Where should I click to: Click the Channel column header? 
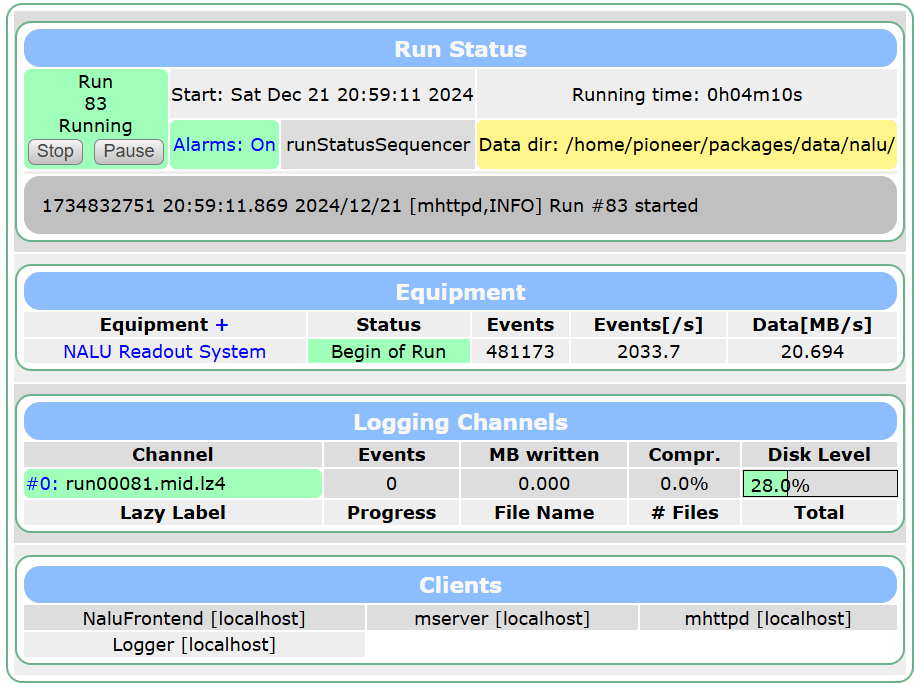(x=173, y=455)
